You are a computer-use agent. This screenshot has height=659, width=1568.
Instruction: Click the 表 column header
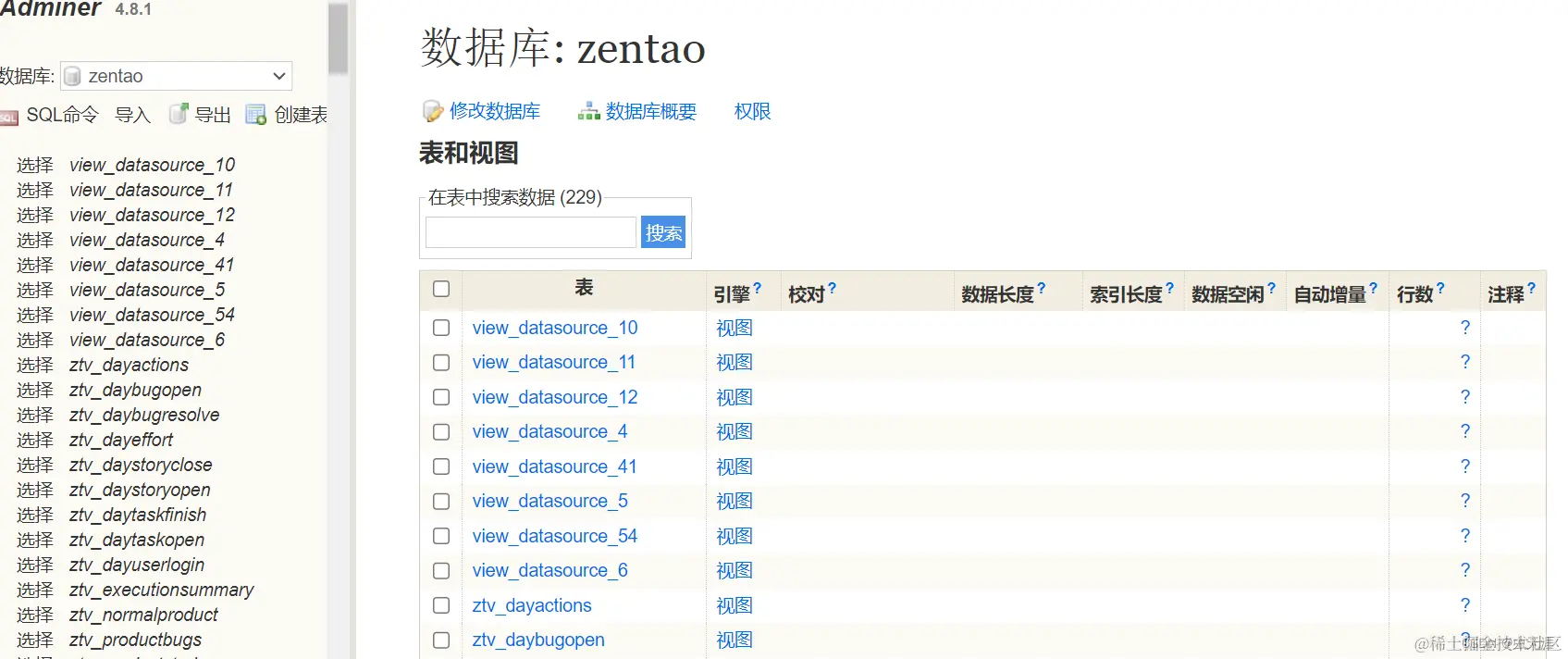pos(584,288)
